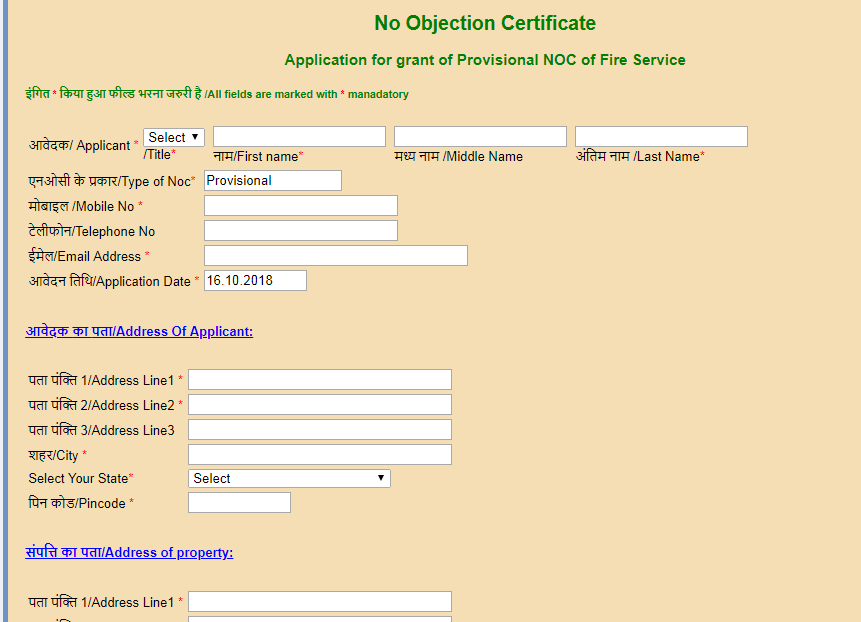
Task: Click the No Objection Certificate page title
Action: coord(484,22)
